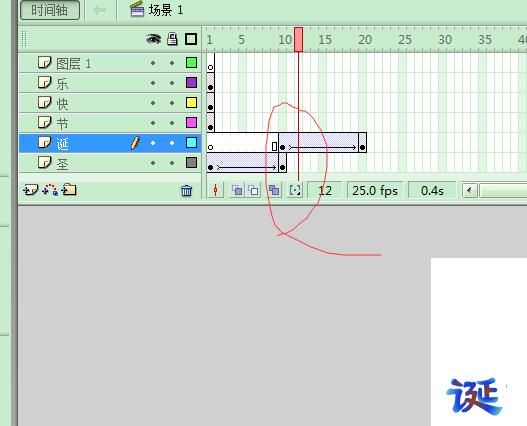Image resolution: width=527 pixels, height=426 pixels.
Task: Lock all layers with padlock icon
Action: (172, 39)
